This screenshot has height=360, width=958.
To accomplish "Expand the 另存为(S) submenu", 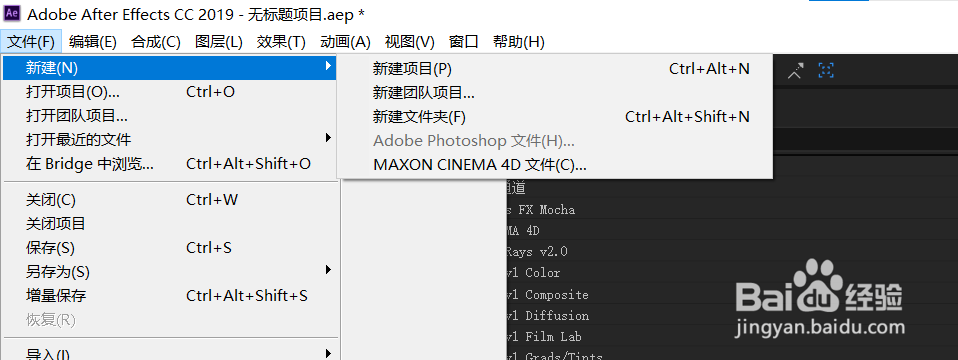I will point(329,270).
